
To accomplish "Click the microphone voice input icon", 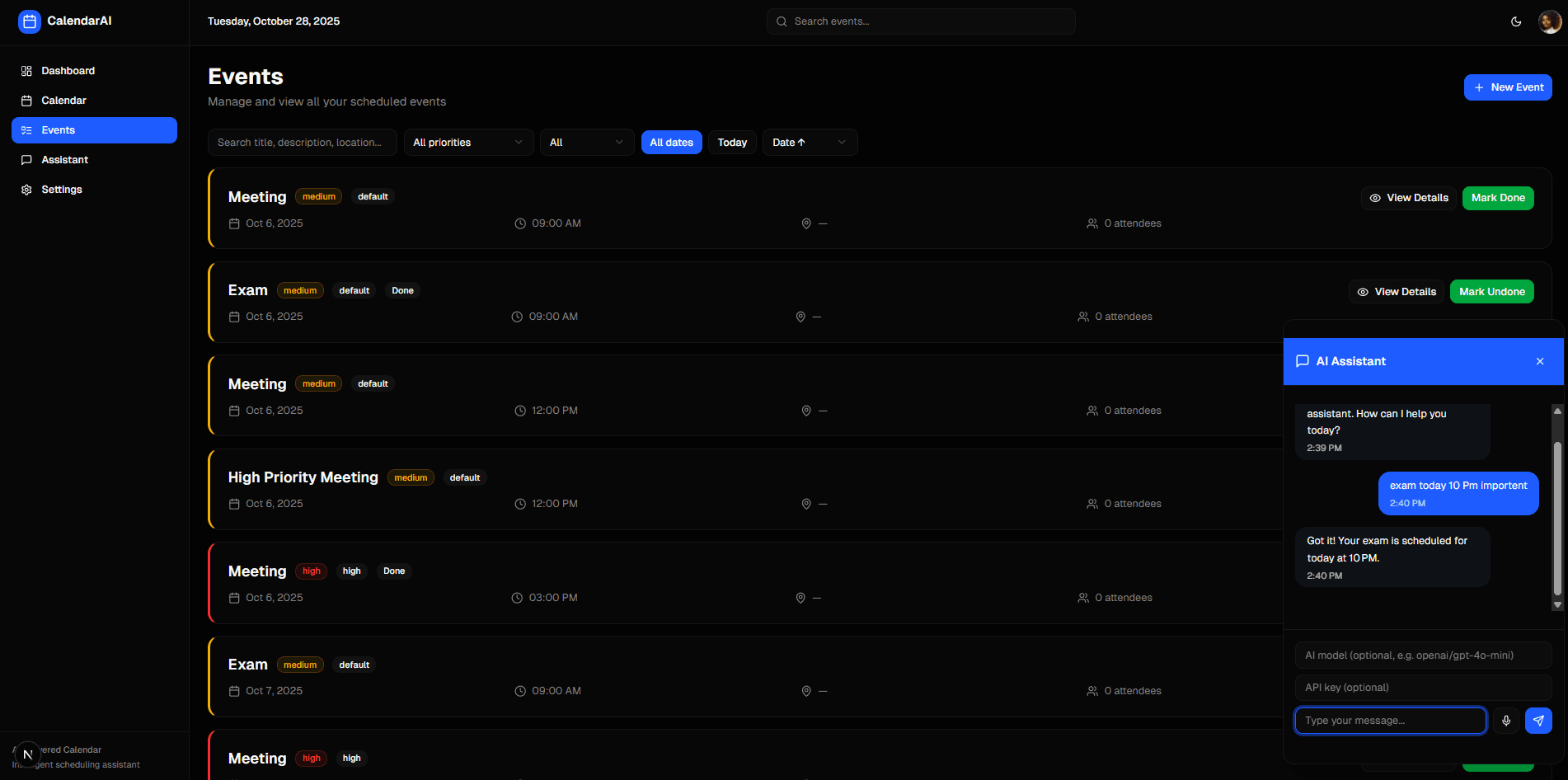I will pyautogui.click(x=1505, y=721).
